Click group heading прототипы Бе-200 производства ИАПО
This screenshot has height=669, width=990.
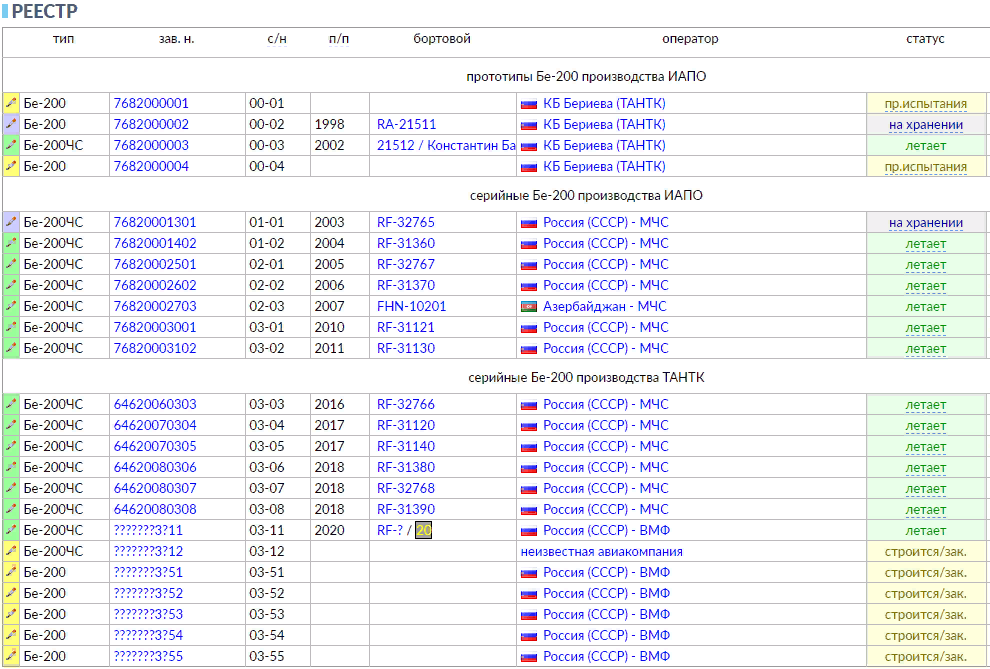pos(586,76)
